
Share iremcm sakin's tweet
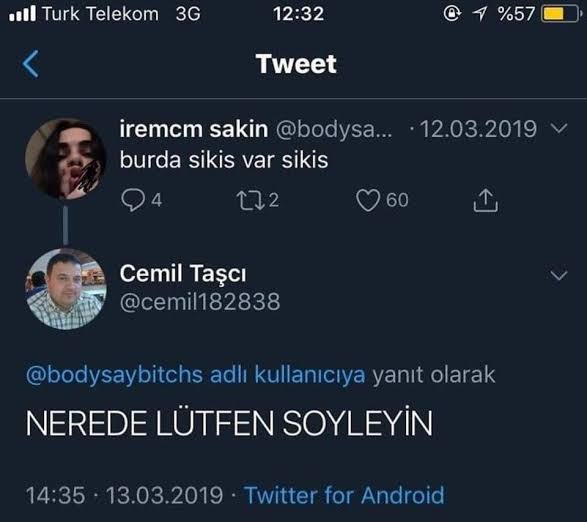click(x=486, y=200)
